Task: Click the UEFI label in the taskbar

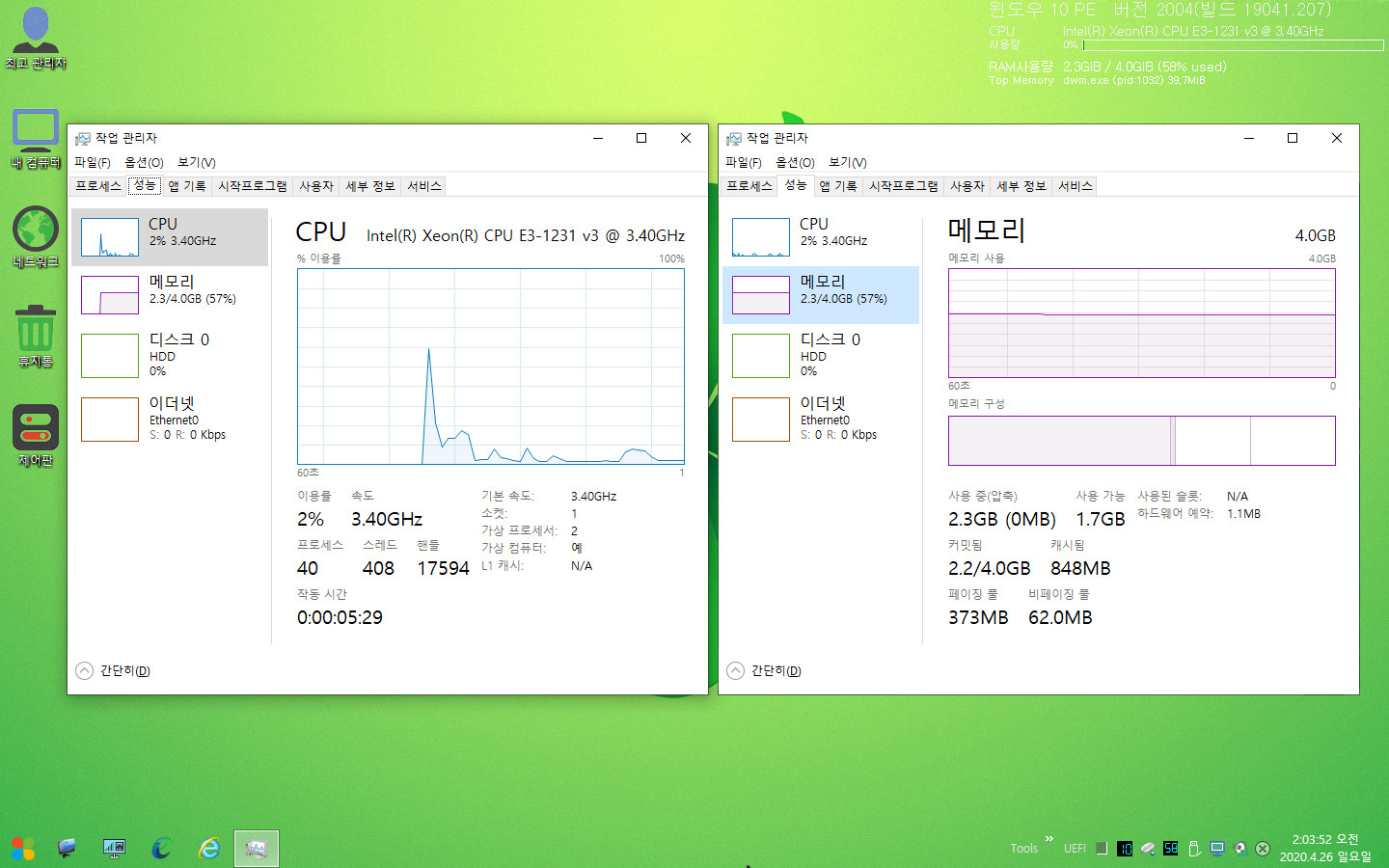Action: point(1075,849)
